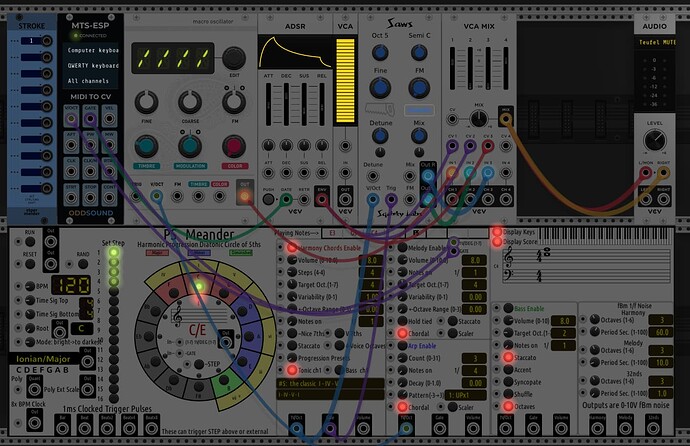Screen dimensions: 690x446
Task: Click the Meander RAND button
Action: pos(83,264)
